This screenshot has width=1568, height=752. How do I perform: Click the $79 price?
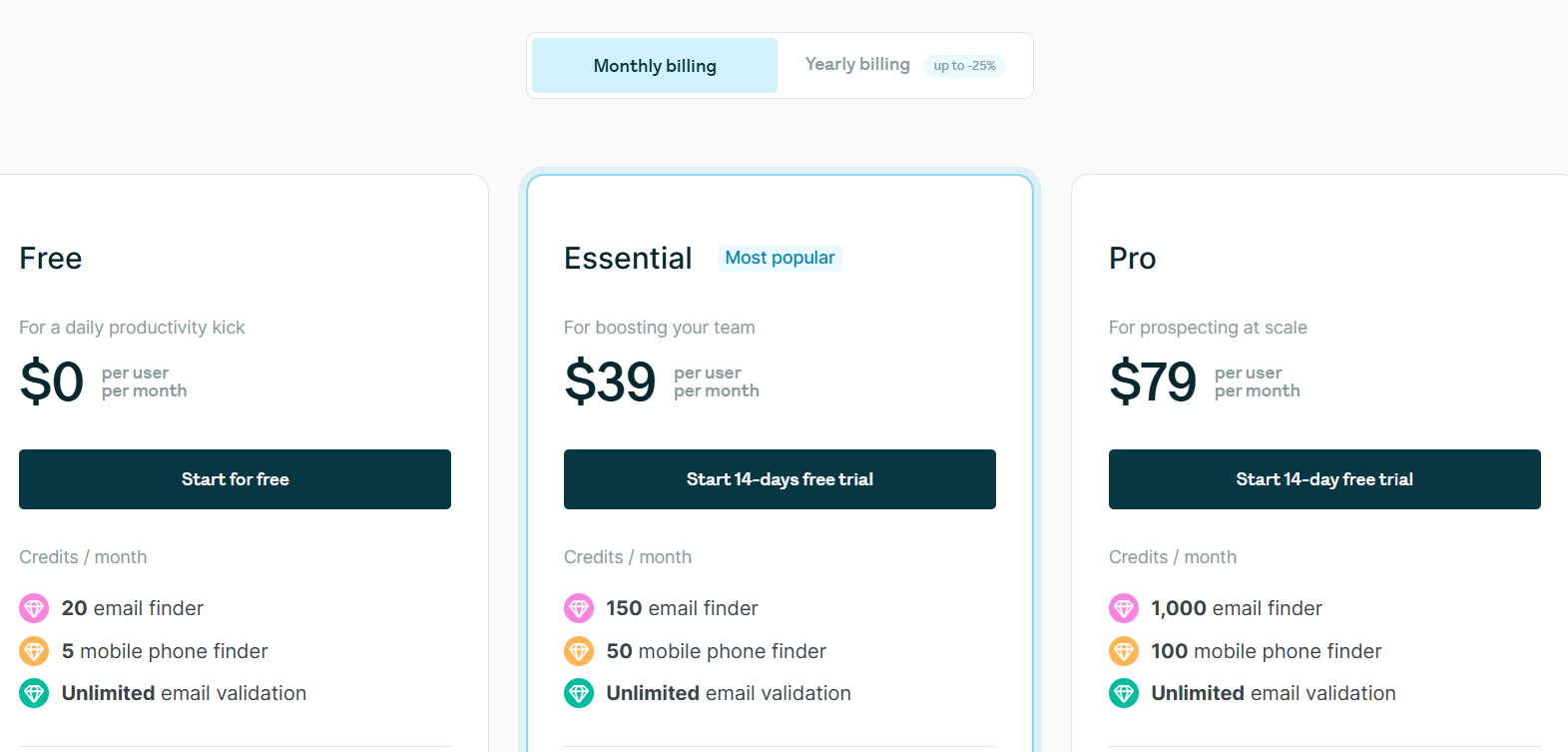coord(1153,381)
